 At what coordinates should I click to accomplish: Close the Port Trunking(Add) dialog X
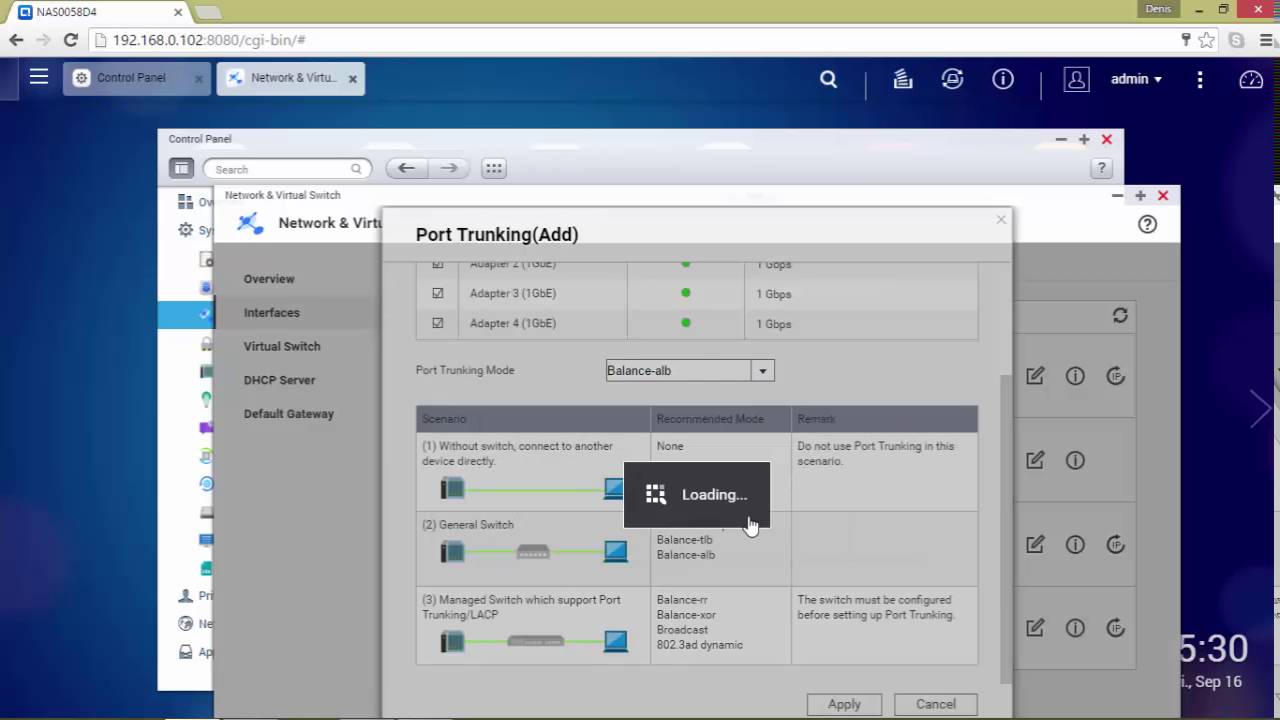(x=1001, y=219)
